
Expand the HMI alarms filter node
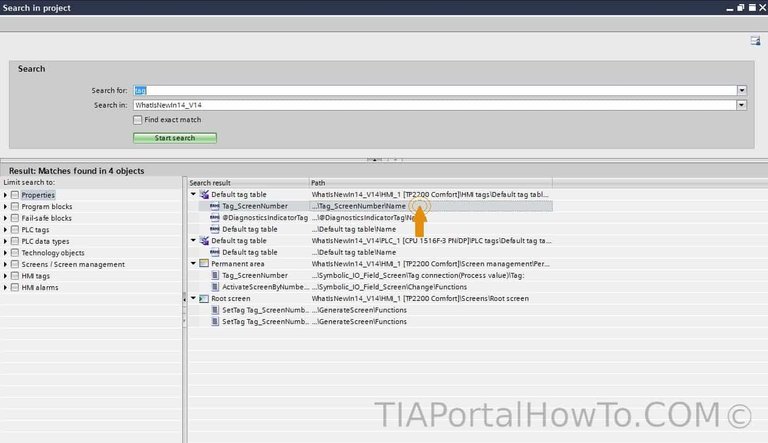click(5, 287)
